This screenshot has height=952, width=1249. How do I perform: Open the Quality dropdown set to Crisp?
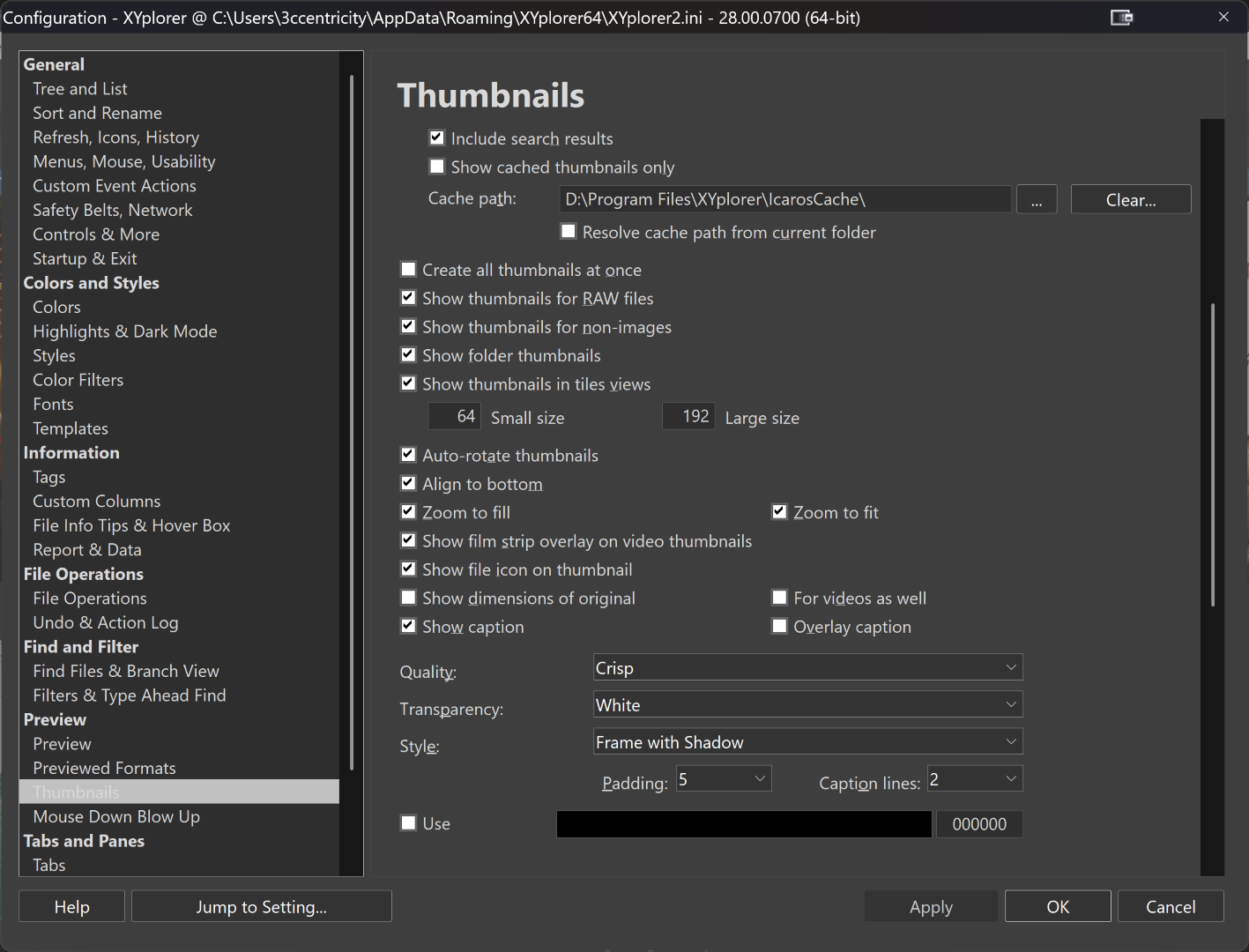click(x=807, y=668)
